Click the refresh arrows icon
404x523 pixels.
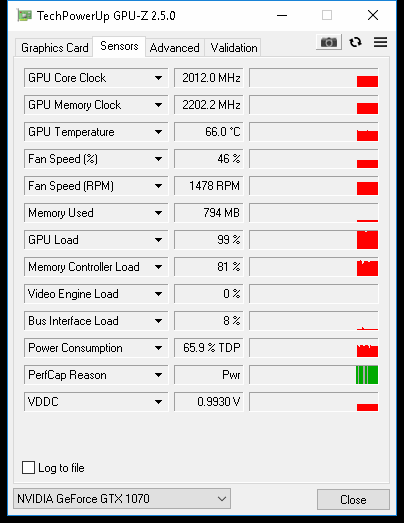pos(355,42)
